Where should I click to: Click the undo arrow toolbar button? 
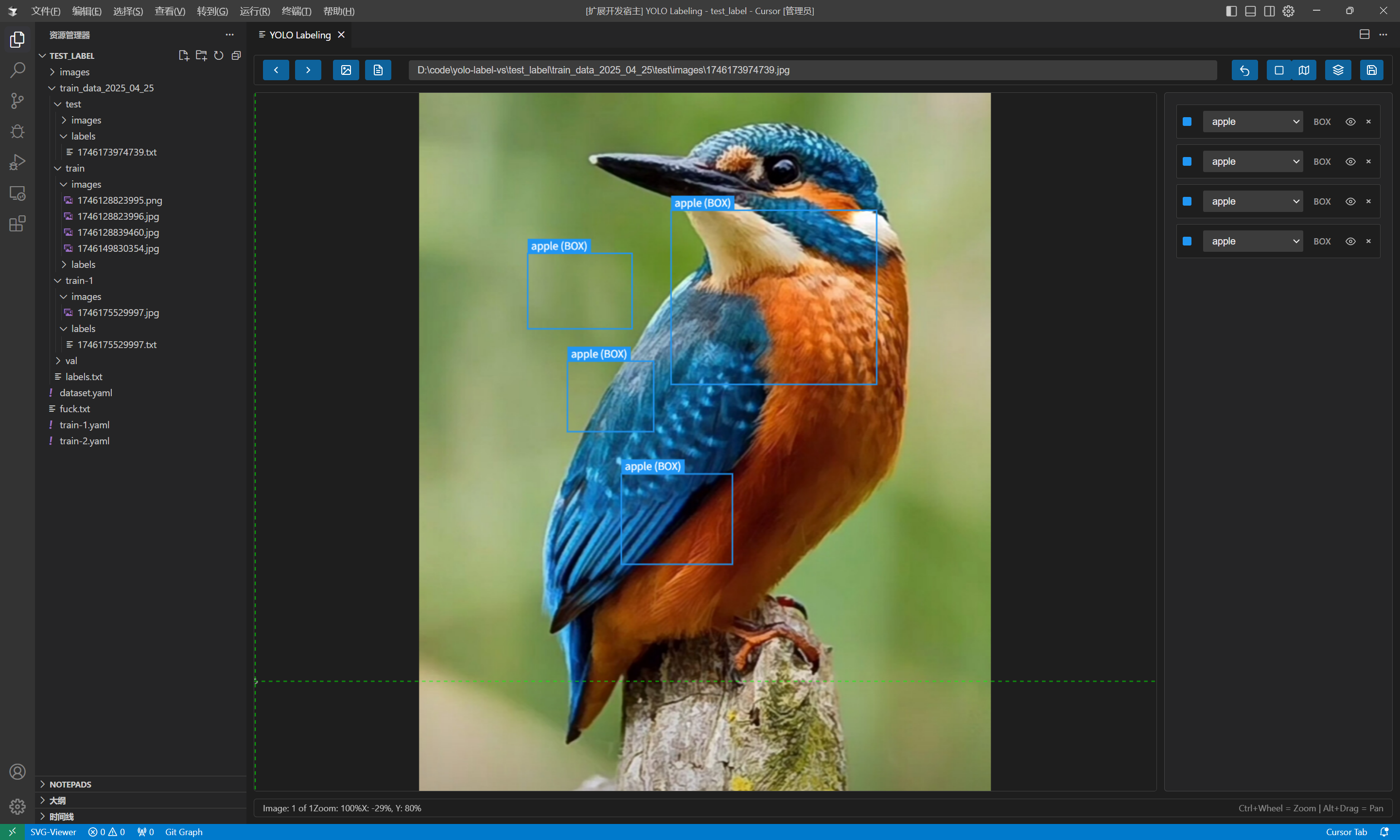[x=1244, y=70]
